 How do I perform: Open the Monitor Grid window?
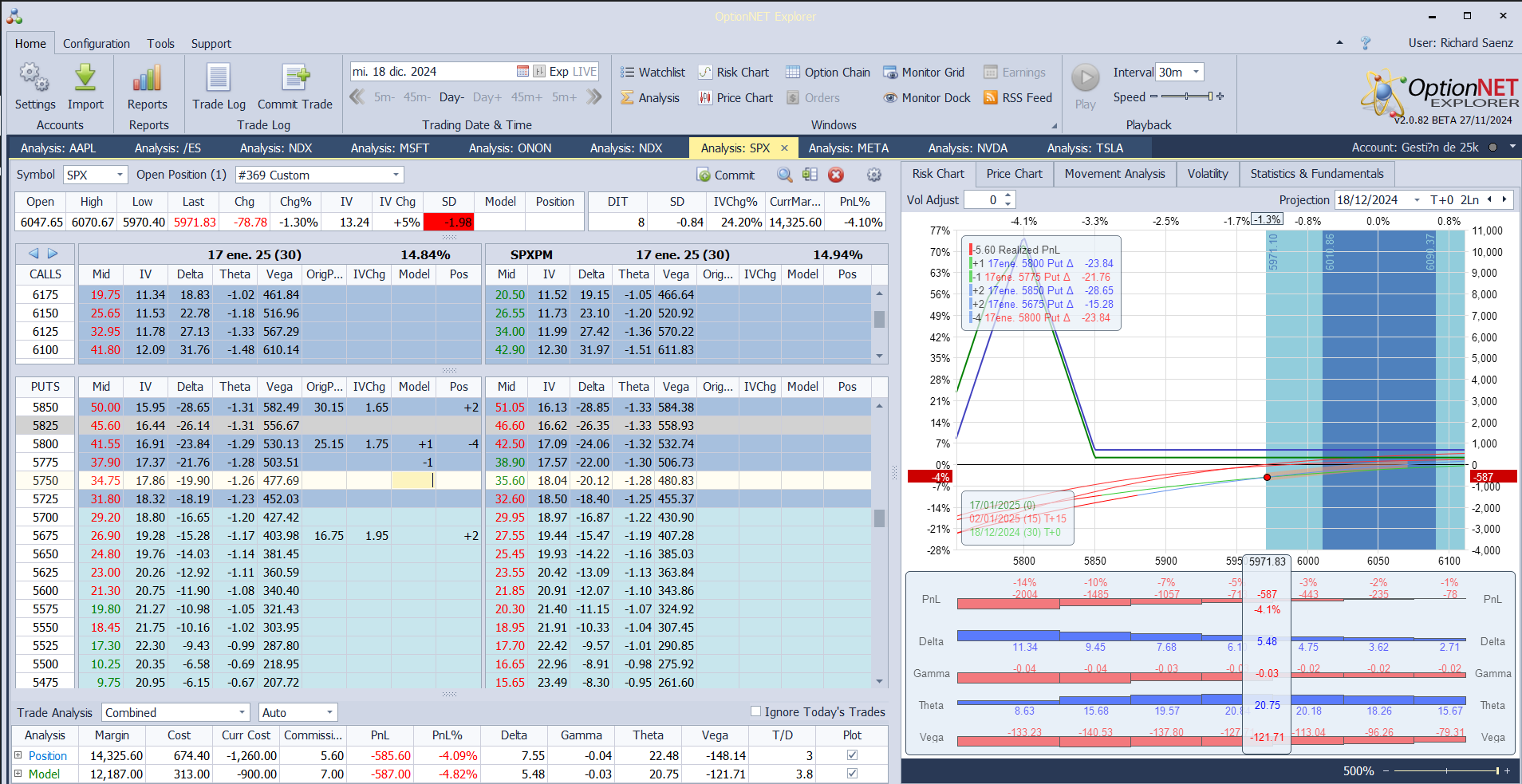pos(924,73)
